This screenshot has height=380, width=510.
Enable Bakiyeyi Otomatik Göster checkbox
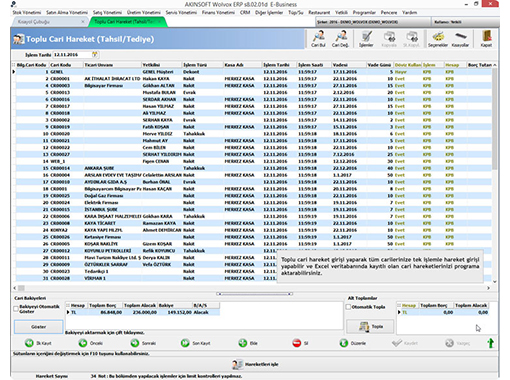pos(15,309)
